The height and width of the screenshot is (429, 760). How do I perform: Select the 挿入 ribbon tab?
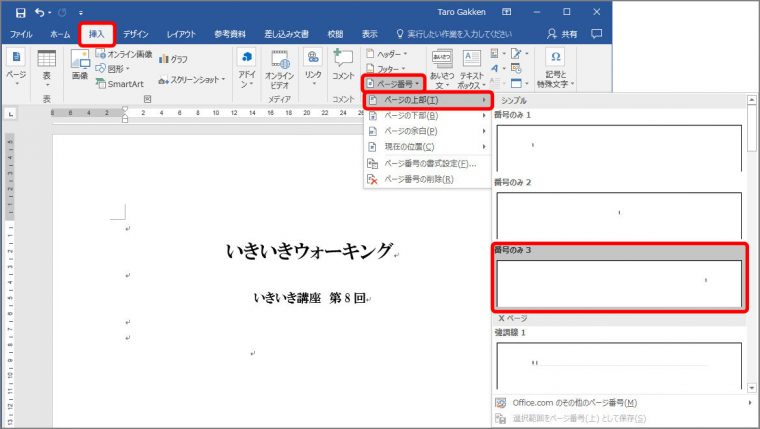point(96,34)
